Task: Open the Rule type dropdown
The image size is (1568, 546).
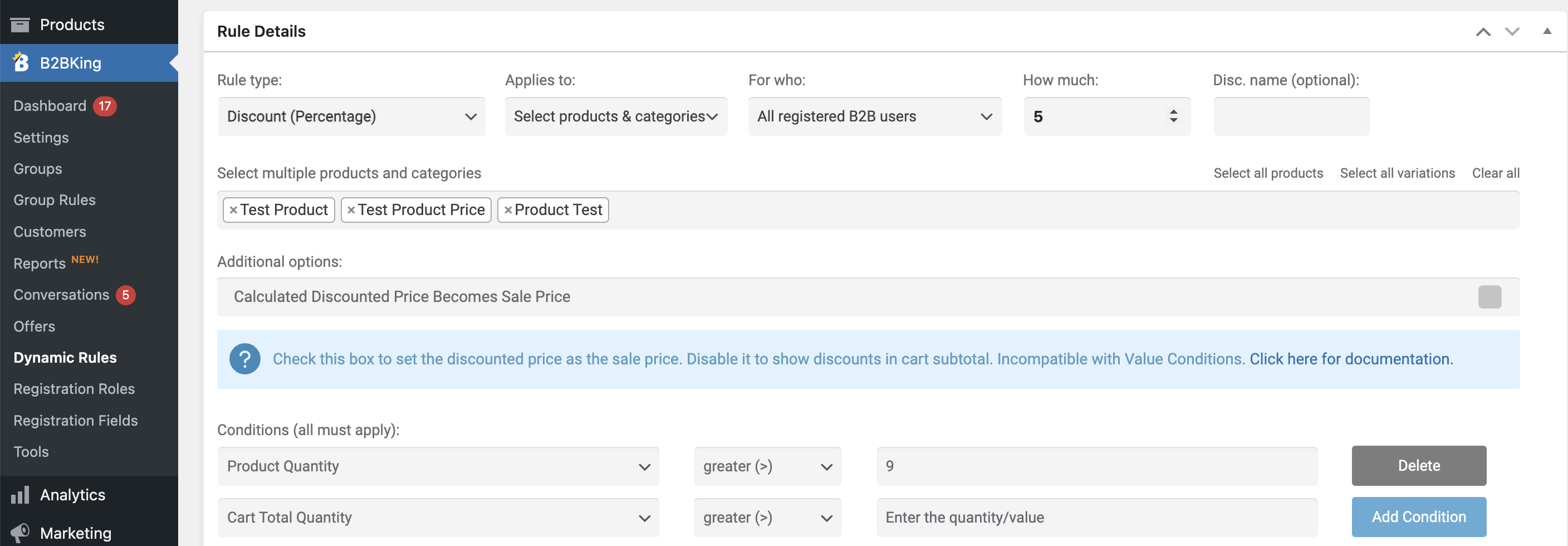Action: [351, 116]
